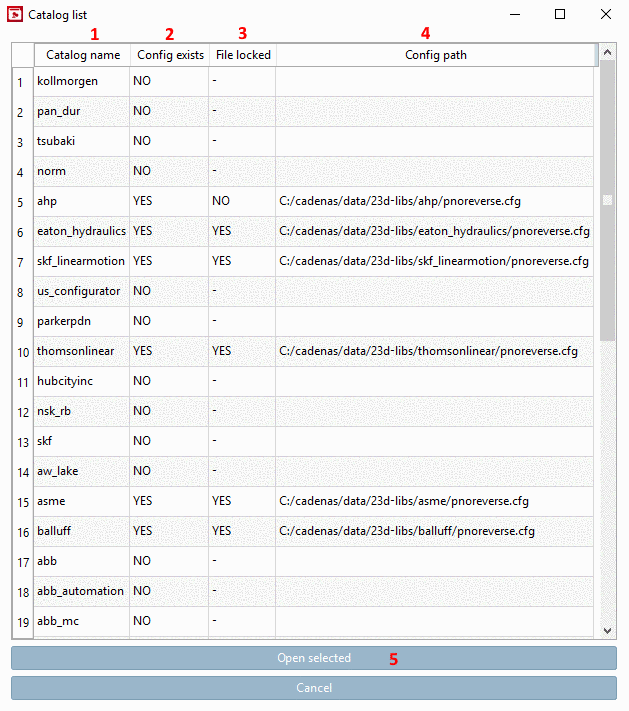Image resolution: width=629 pixels, height=711 pixels.
Task: Select the tsubaki catalog name cell
Action: [x=82, y=141]
